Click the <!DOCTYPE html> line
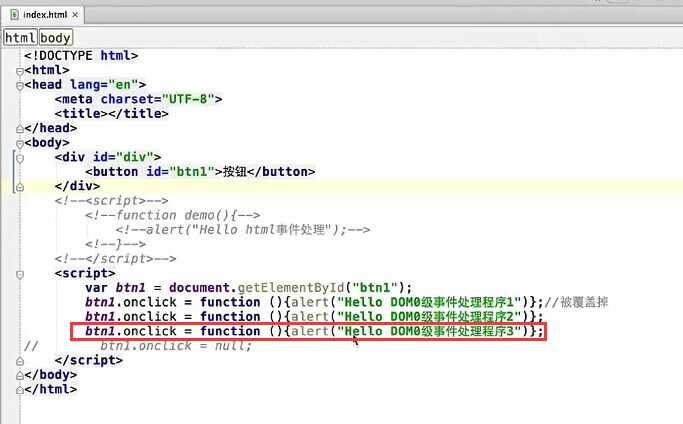The height and width of the screenshot is (424, 683). 81,56
